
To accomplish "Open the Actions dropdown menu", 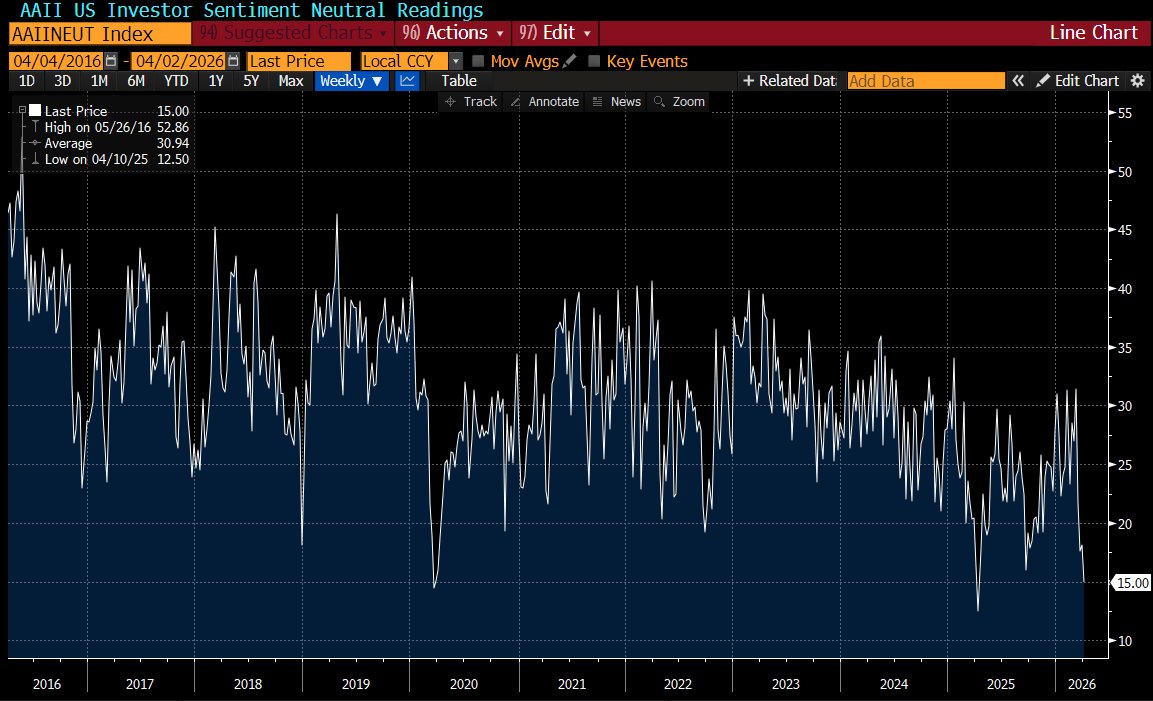I will [453, 33].
